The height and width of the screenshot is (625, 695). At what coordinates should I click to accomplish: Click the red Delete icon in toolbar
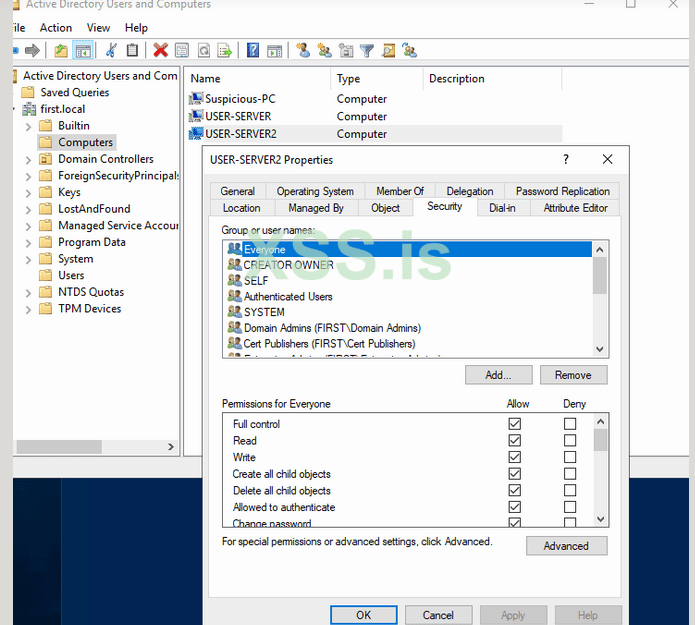[x=160, y=50]
